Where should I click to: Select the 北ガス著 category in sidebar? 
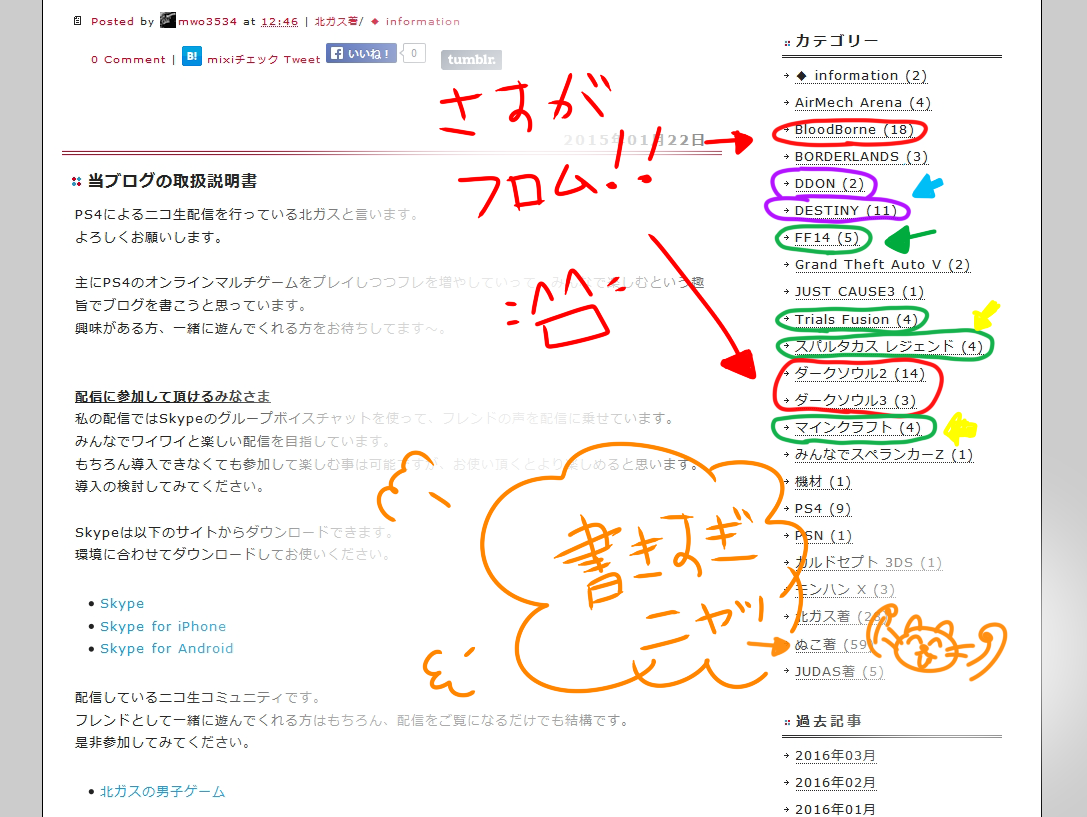[842, 617]
